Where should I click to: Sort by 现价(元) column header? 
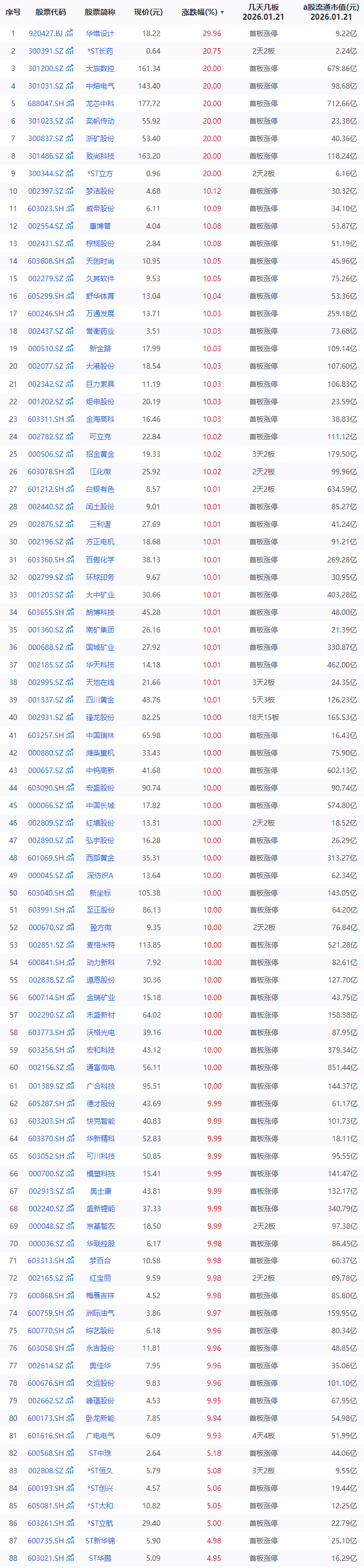coord(148,12)
